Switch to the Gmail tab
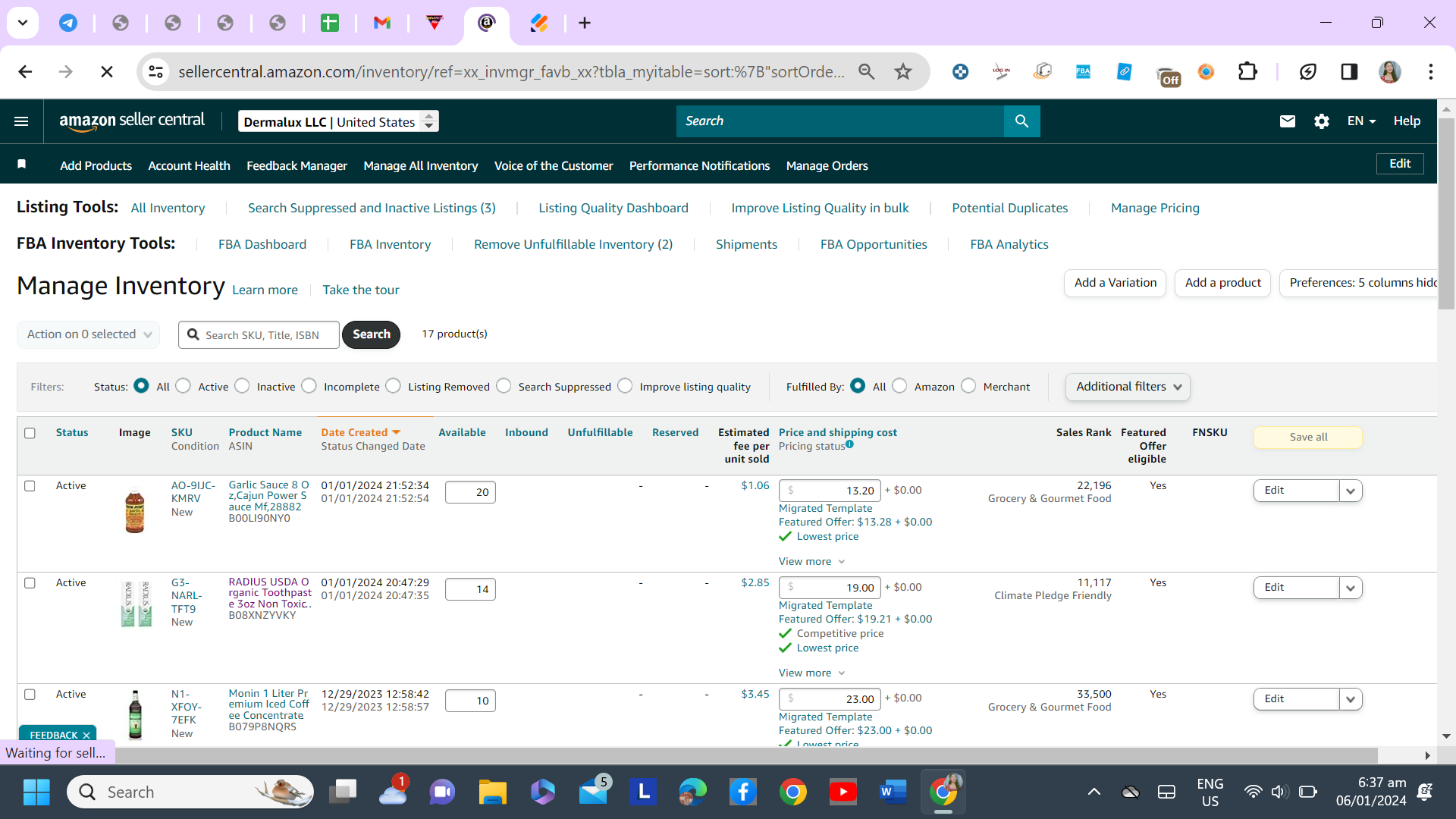The height and width of the screenshot is (819, 1456). coord(382,23)
